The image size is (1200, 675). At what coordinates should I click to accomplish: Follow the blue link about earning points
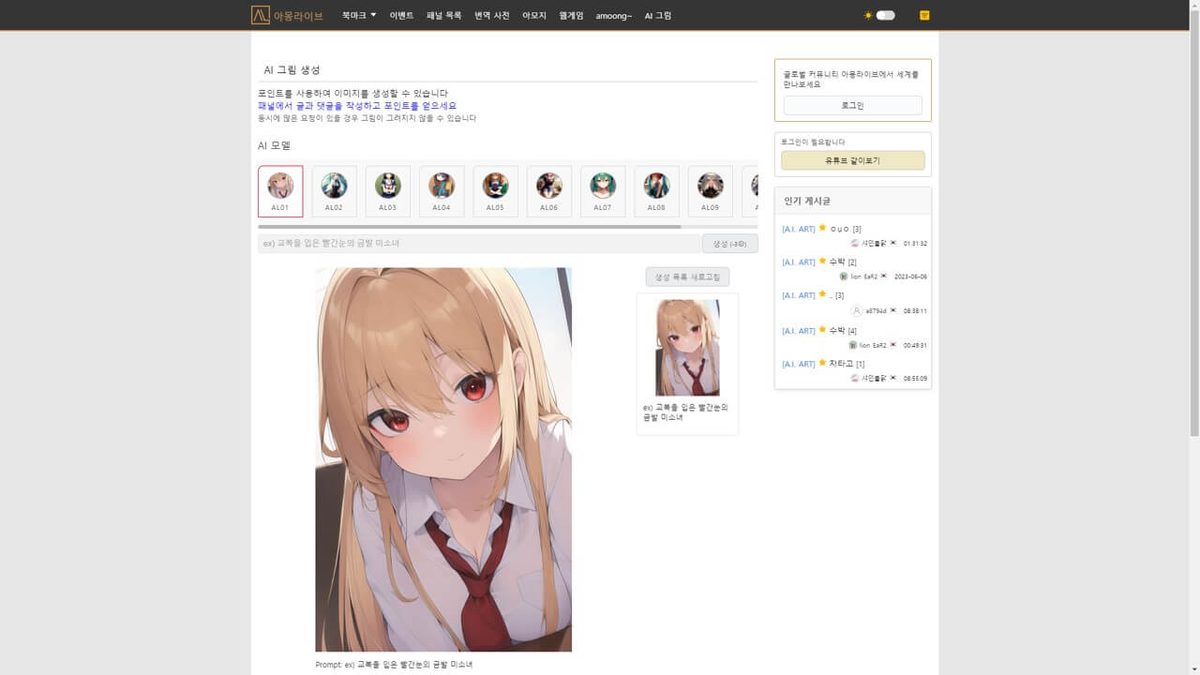(x=357, y=106)
